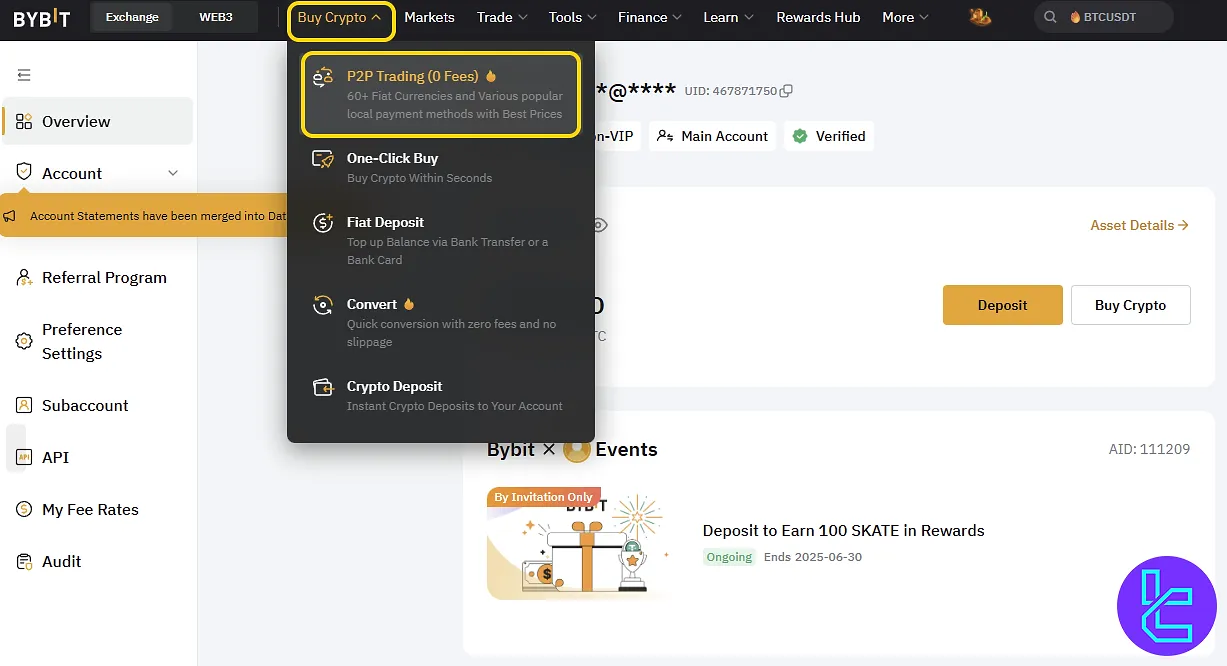Click the Fiat Deposit dollar icon
Screen dimensions: 1227x666
point(323,223)
